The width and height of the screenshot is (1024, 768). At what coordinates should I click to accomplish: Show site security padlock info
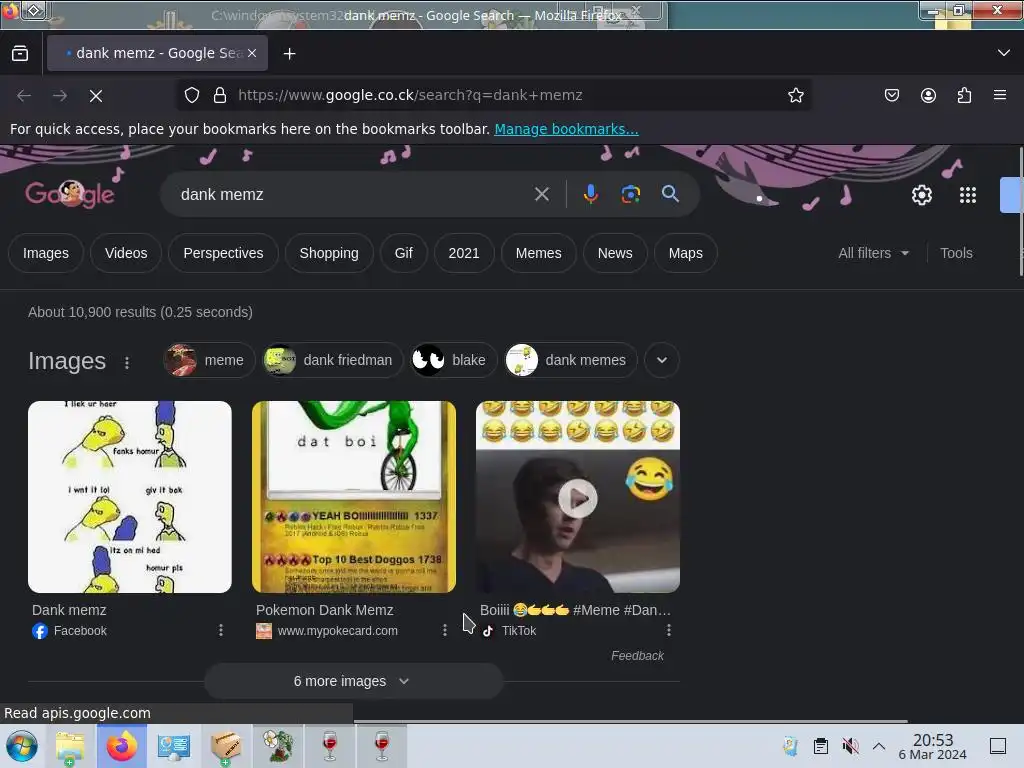[220, 95]
